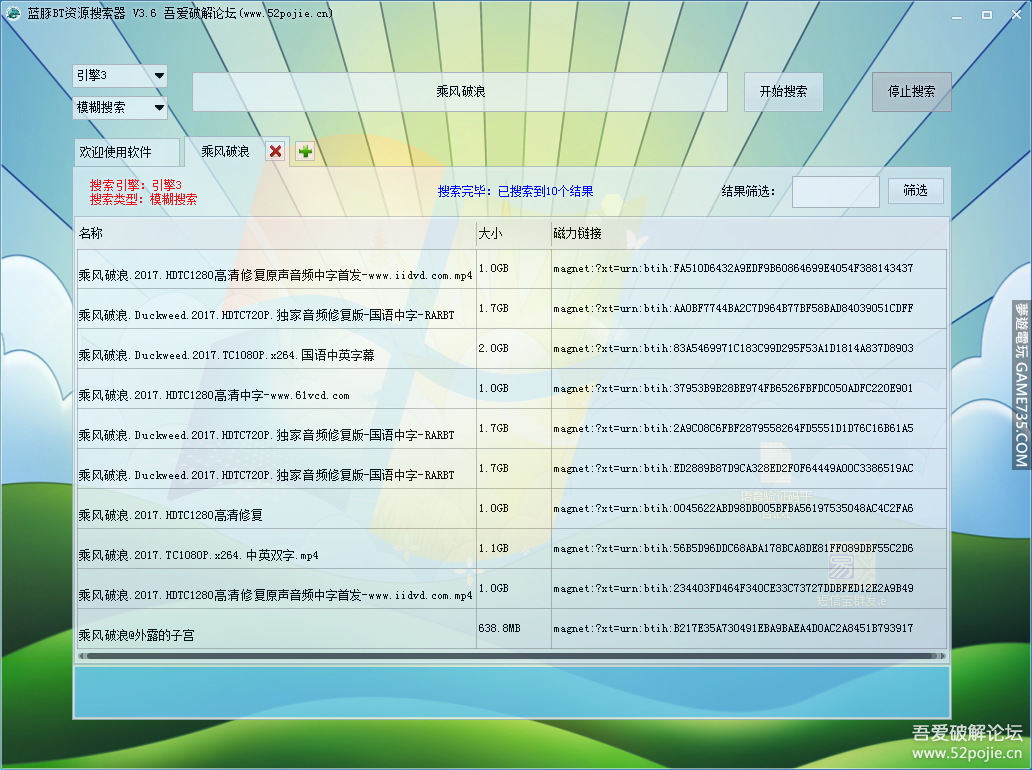Close the 乘风破浪 tab with red X
This screenshot has width=1032, height=770.
(275, 151)
